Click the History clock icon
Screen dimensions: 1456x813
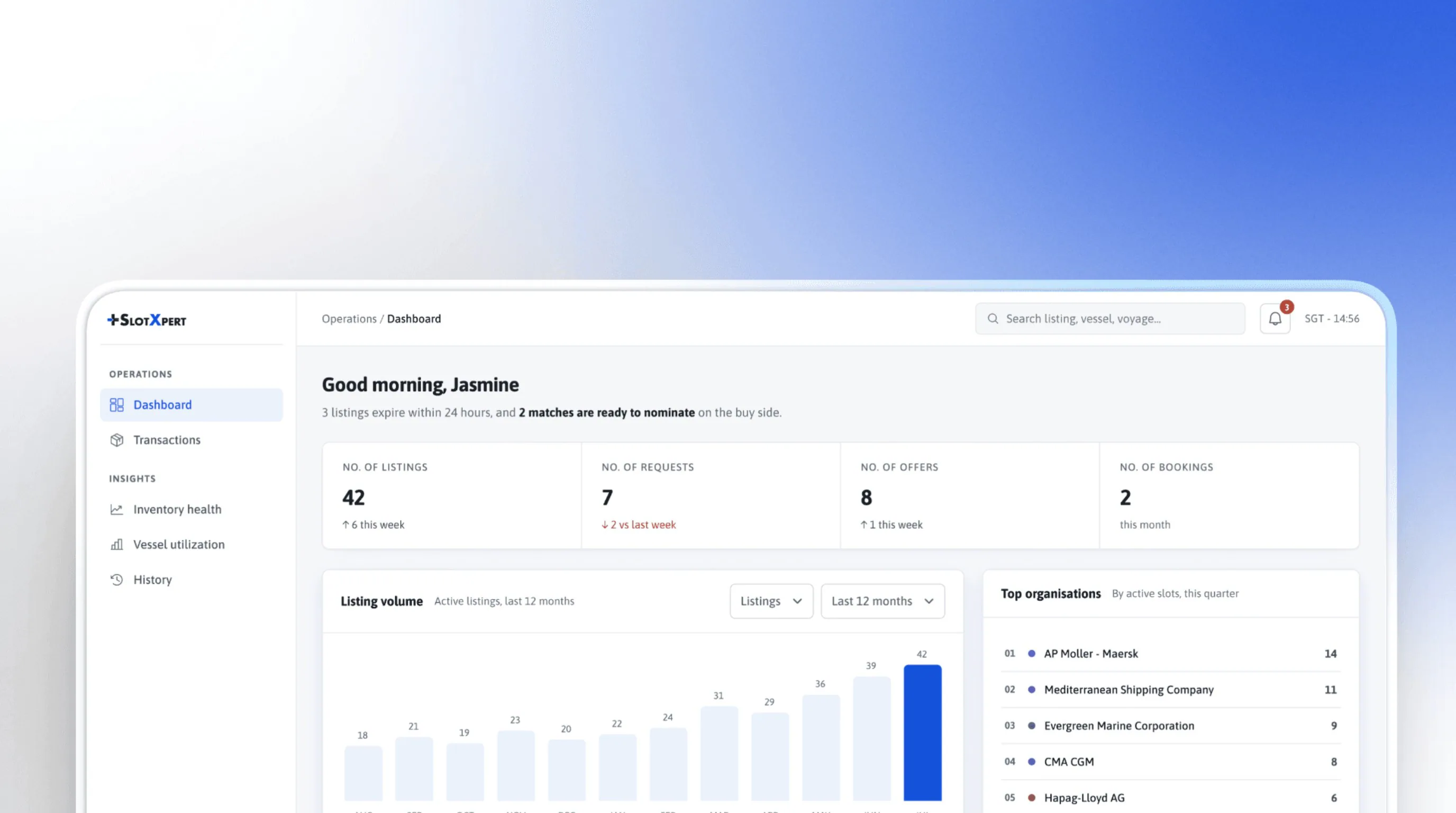coord(116,580)
